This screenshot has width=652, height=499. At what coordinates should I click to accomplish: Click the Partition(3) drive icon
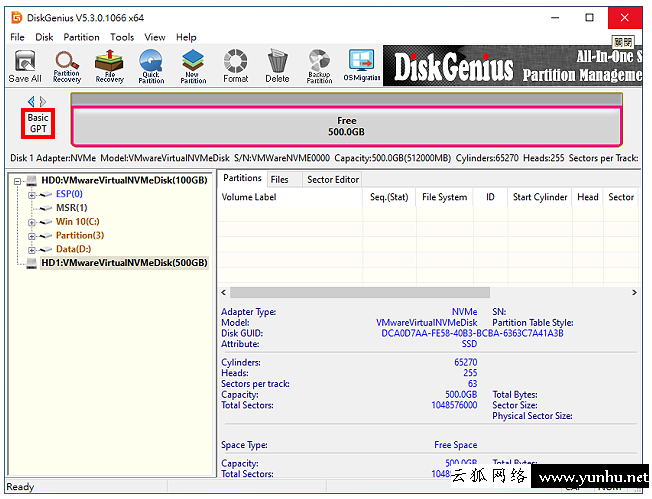point(46,236)
